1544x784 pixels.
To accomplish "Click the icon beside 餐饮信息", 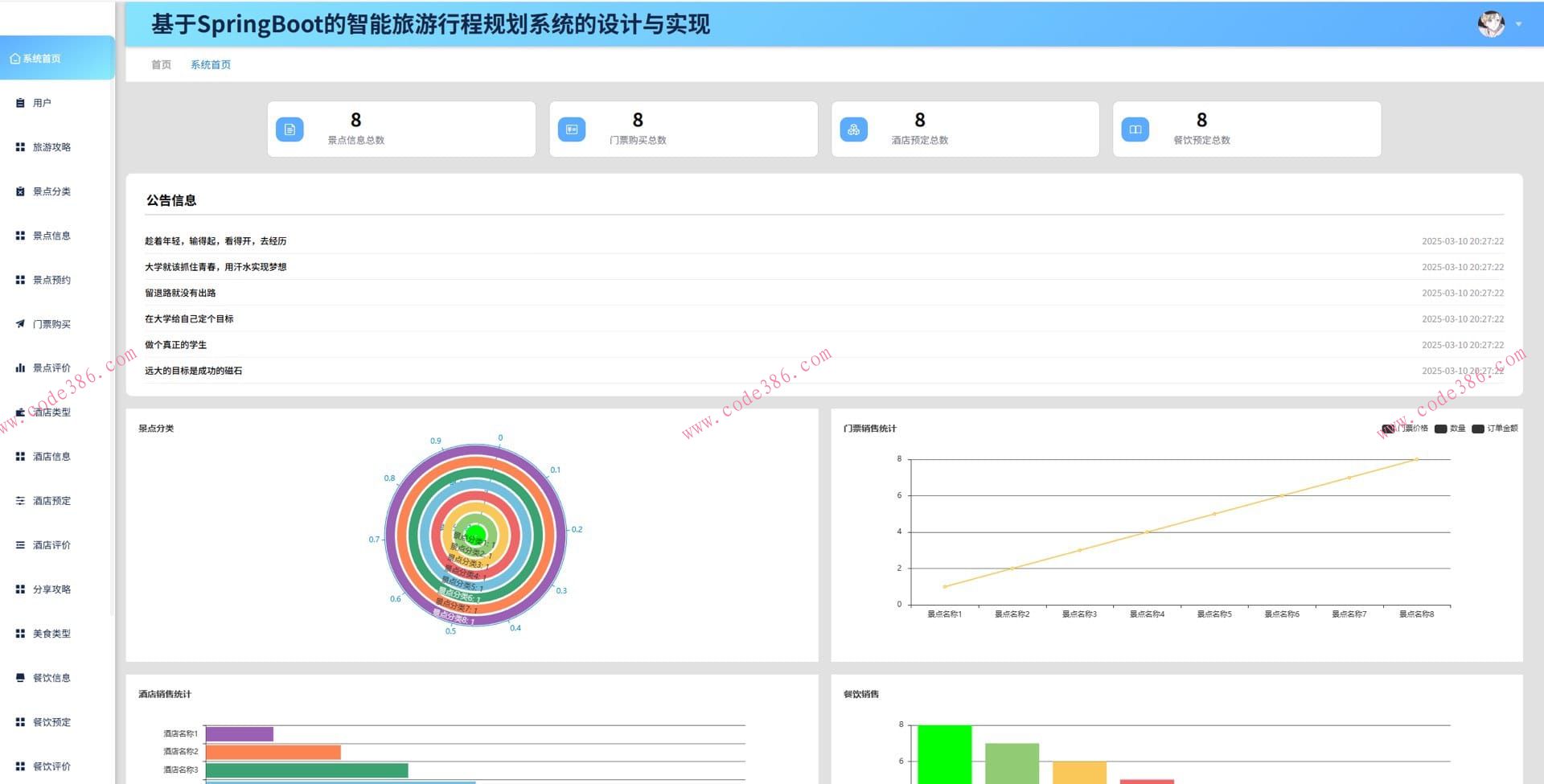I will point(21,678).
